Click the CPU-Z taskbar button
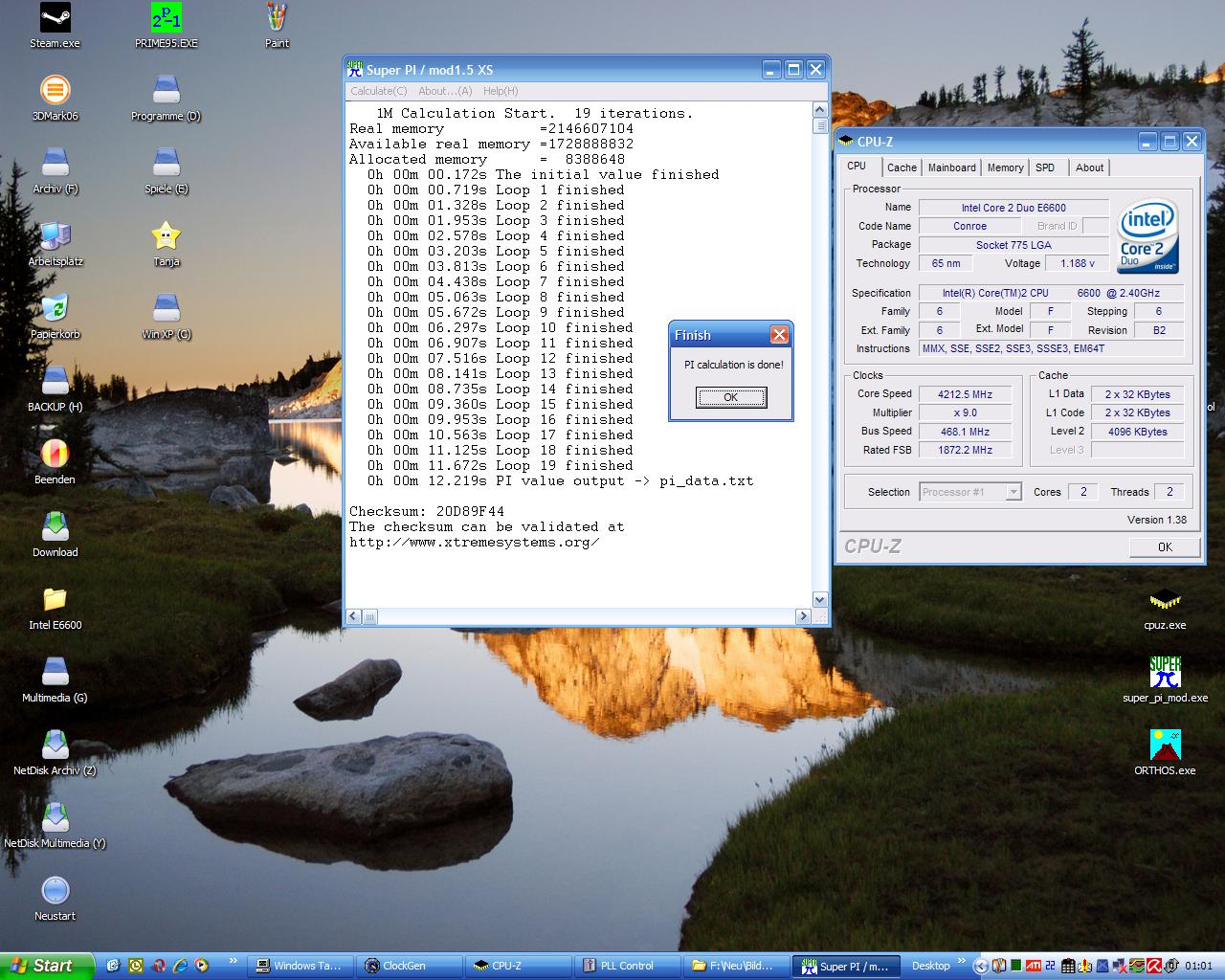1225x980 pixels. tap(519, 966)
